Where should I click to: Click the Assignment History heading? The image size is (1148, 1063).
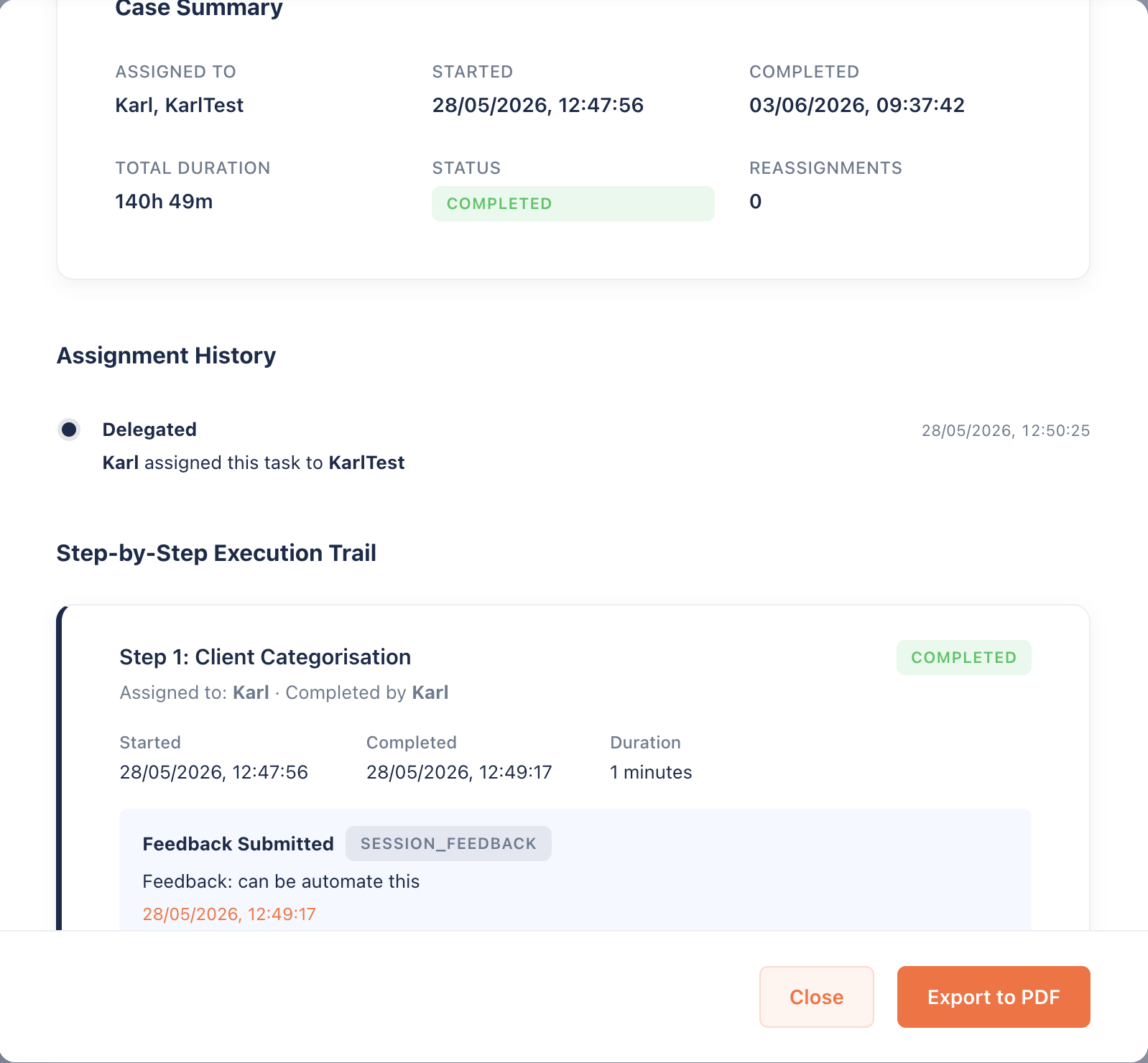coord(166,356)
